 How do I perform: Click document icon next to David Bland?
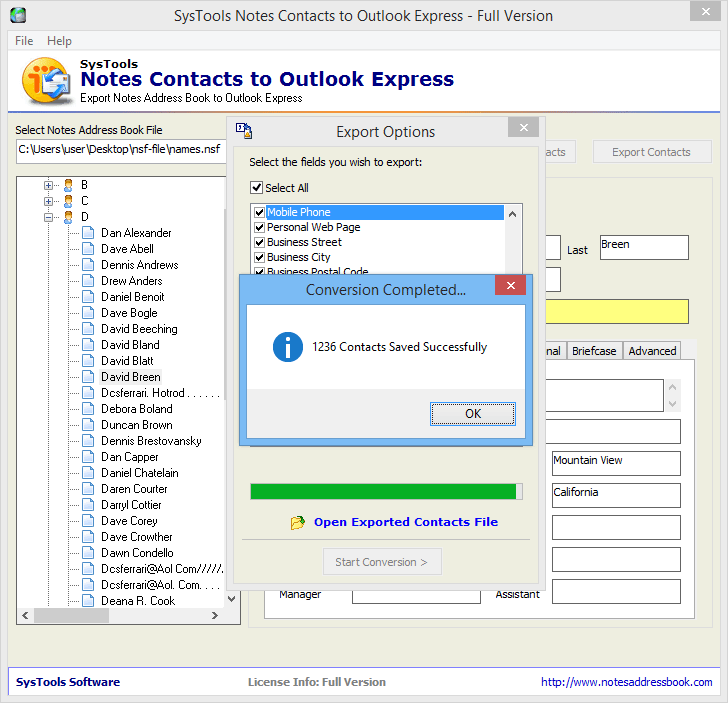[88, 345]
